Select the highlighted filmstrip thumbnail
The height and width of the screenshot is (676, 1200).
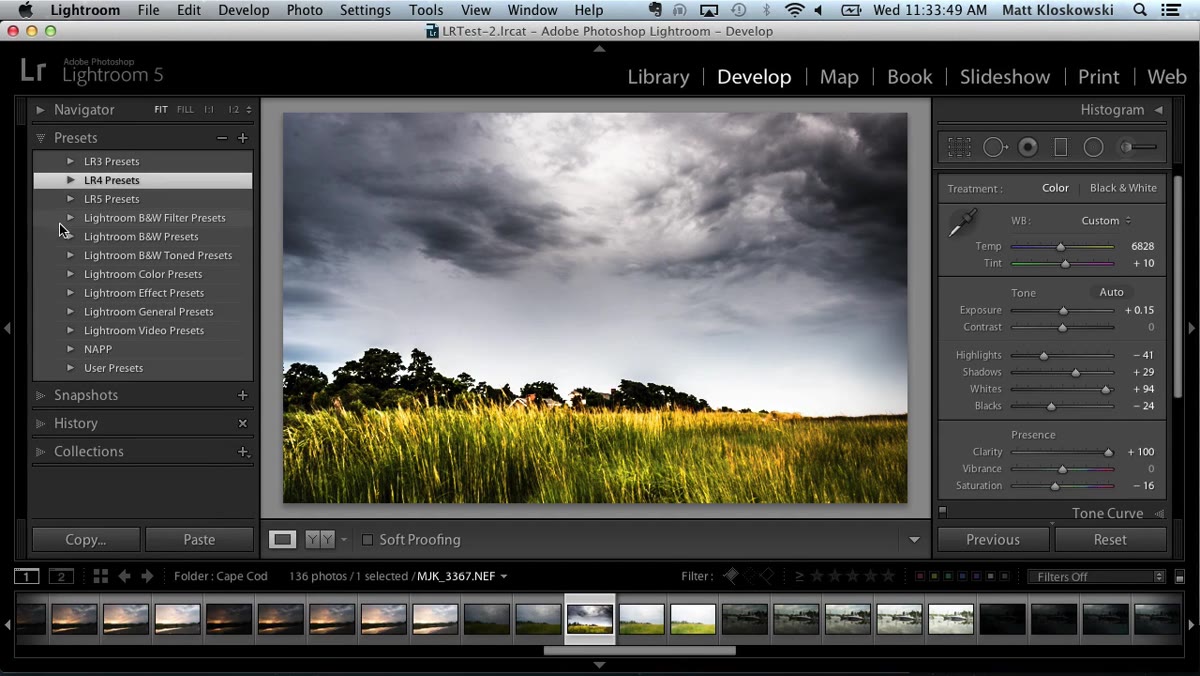click(x=590, y=619)
